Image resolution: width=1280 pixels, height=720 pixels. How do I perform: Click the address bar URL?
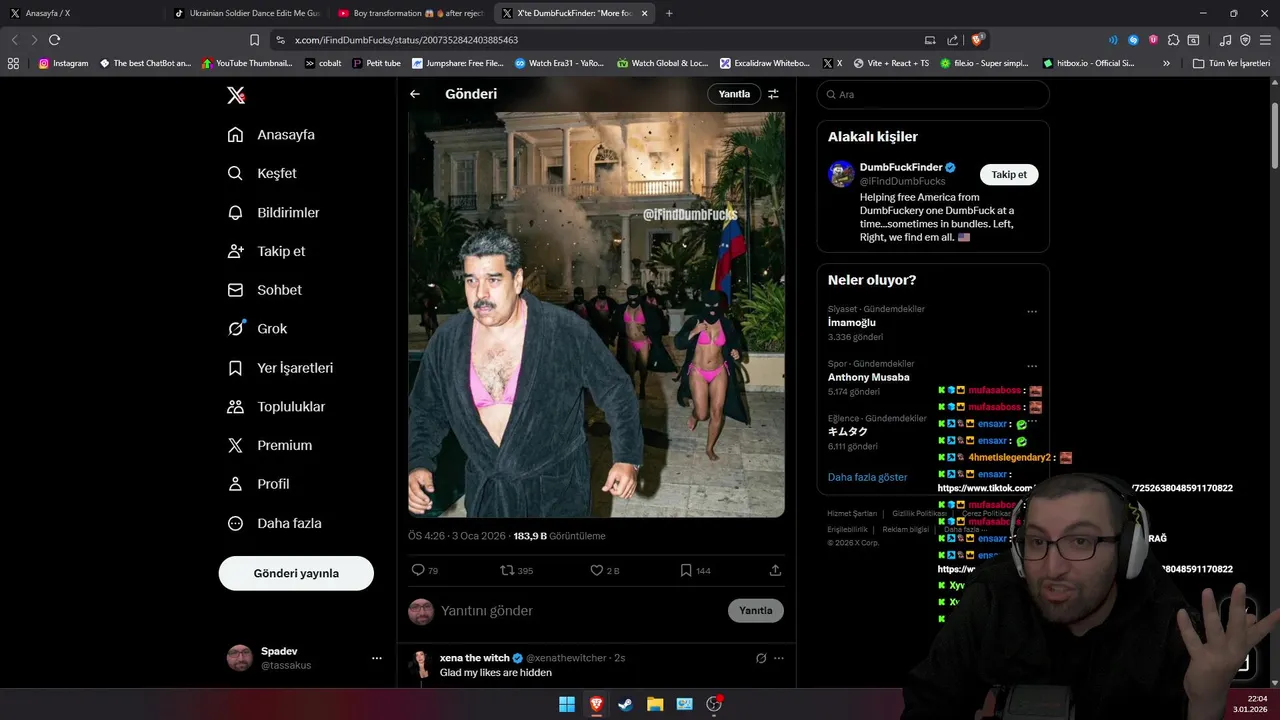(x=406, y=40)
